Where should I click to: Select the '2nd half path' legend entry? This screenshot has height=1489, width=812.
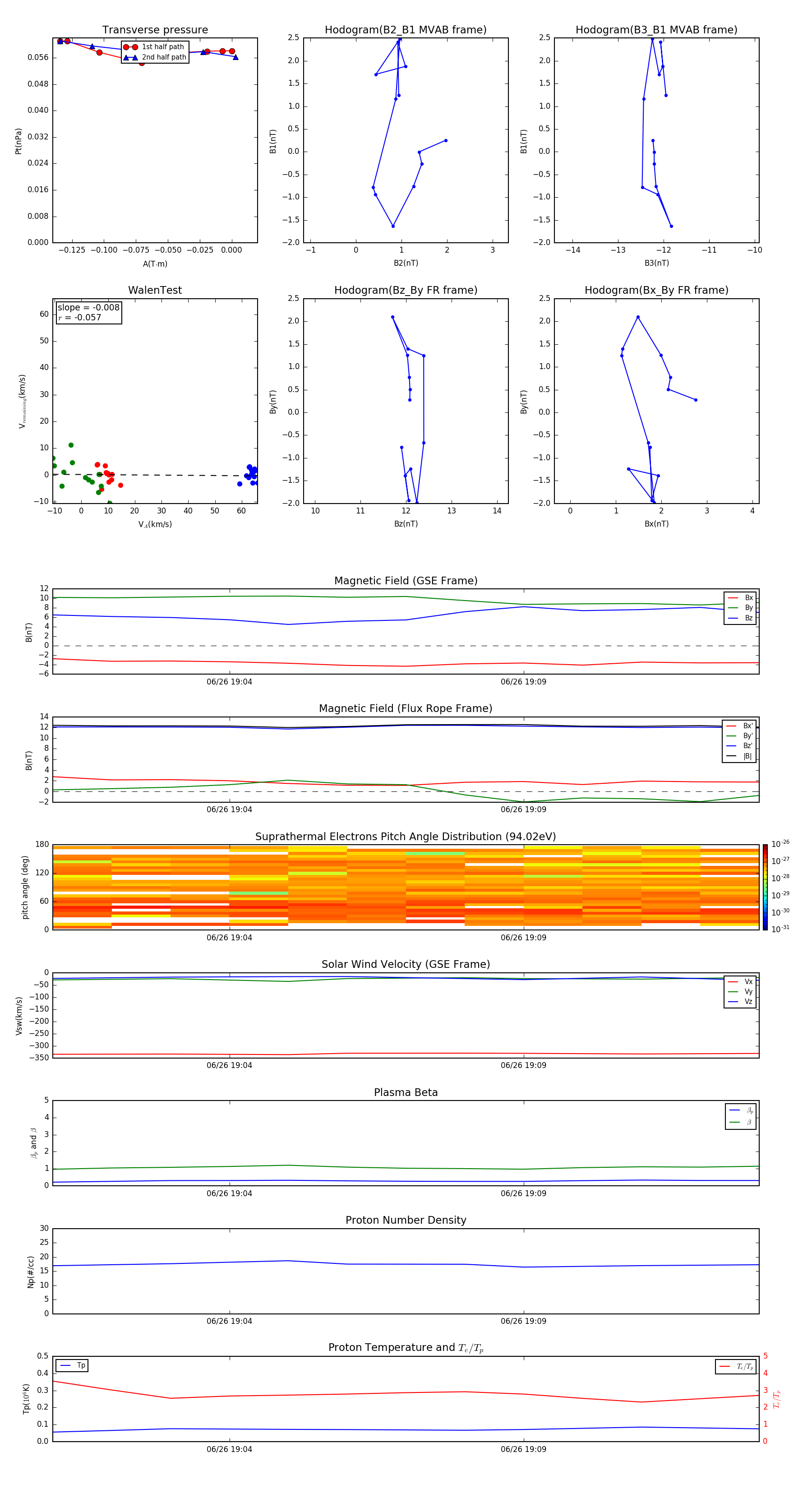click(x=156, y=57)
